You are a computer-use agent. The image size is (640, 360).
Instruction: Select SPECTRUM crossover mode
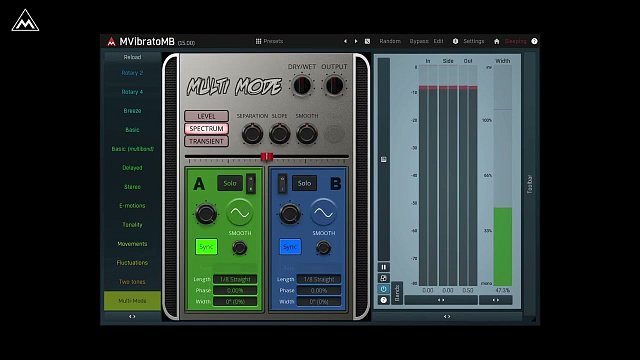point(207,129)
